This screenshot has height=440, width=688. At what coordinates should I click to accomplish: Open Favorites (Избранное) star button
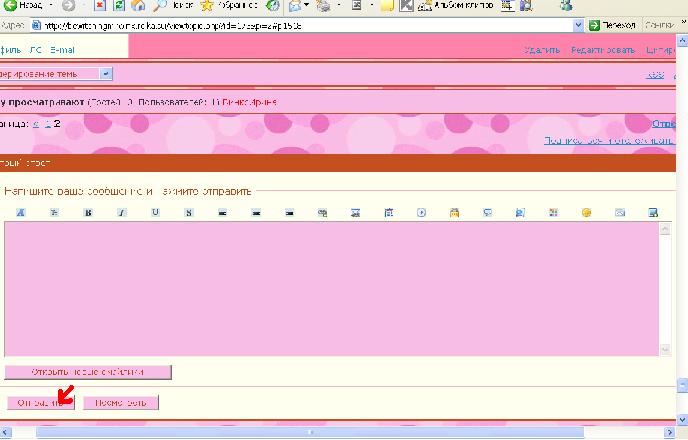pyautogui.click(x=228, y=5)
